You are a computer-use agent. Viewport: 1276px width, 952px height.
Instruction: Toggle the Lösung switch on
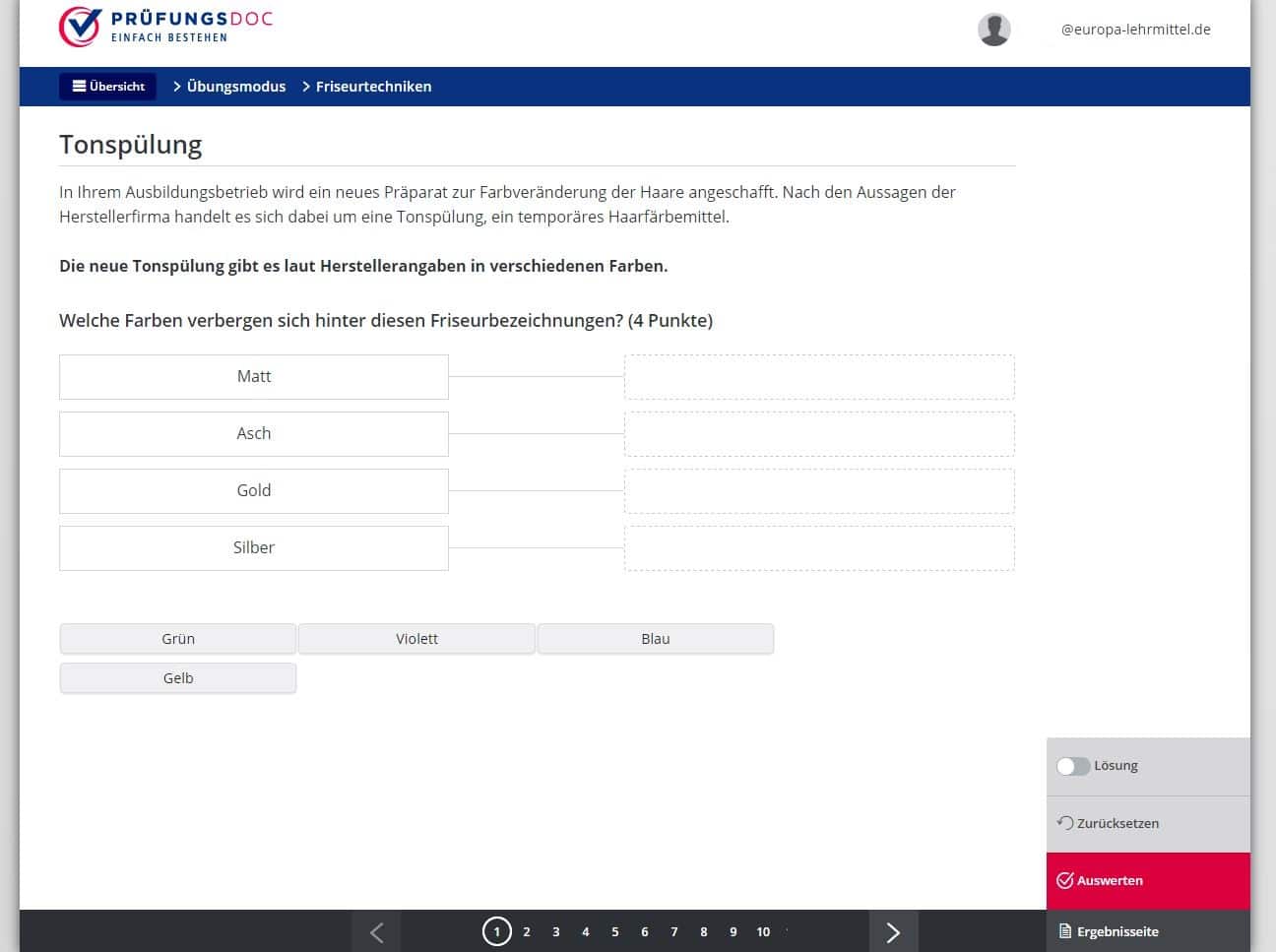pos(1072,766)
